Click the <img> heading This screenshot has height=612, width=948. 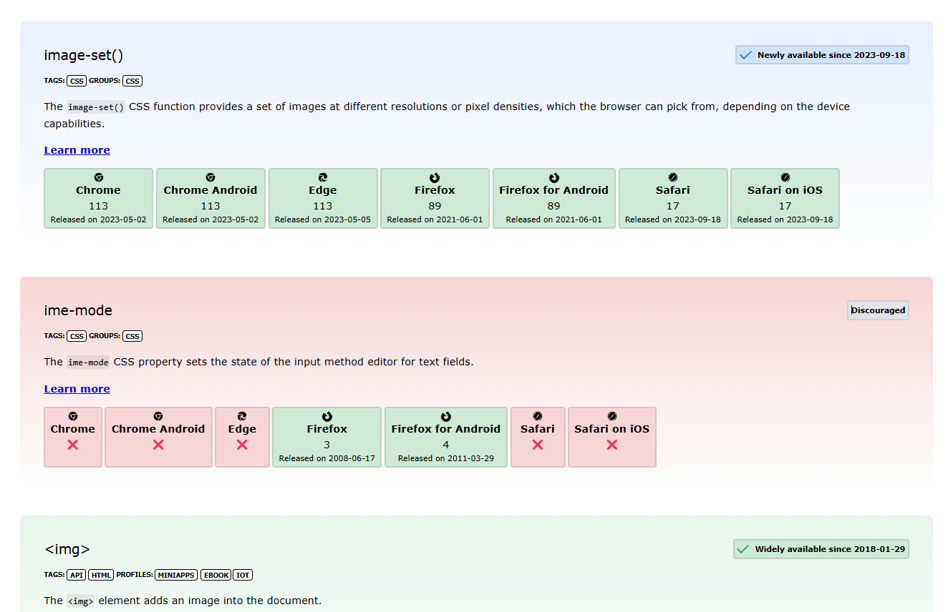point(67,549)
